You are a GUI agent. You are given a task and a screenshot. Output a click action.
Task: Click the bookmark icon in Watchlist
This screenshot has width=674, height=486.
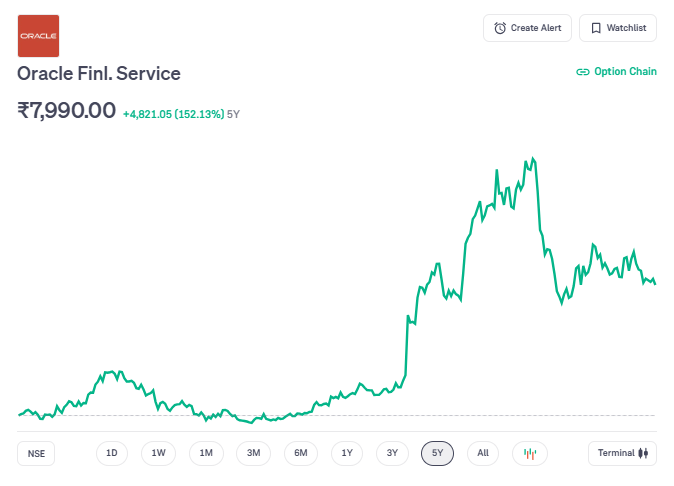pos(596,28)
